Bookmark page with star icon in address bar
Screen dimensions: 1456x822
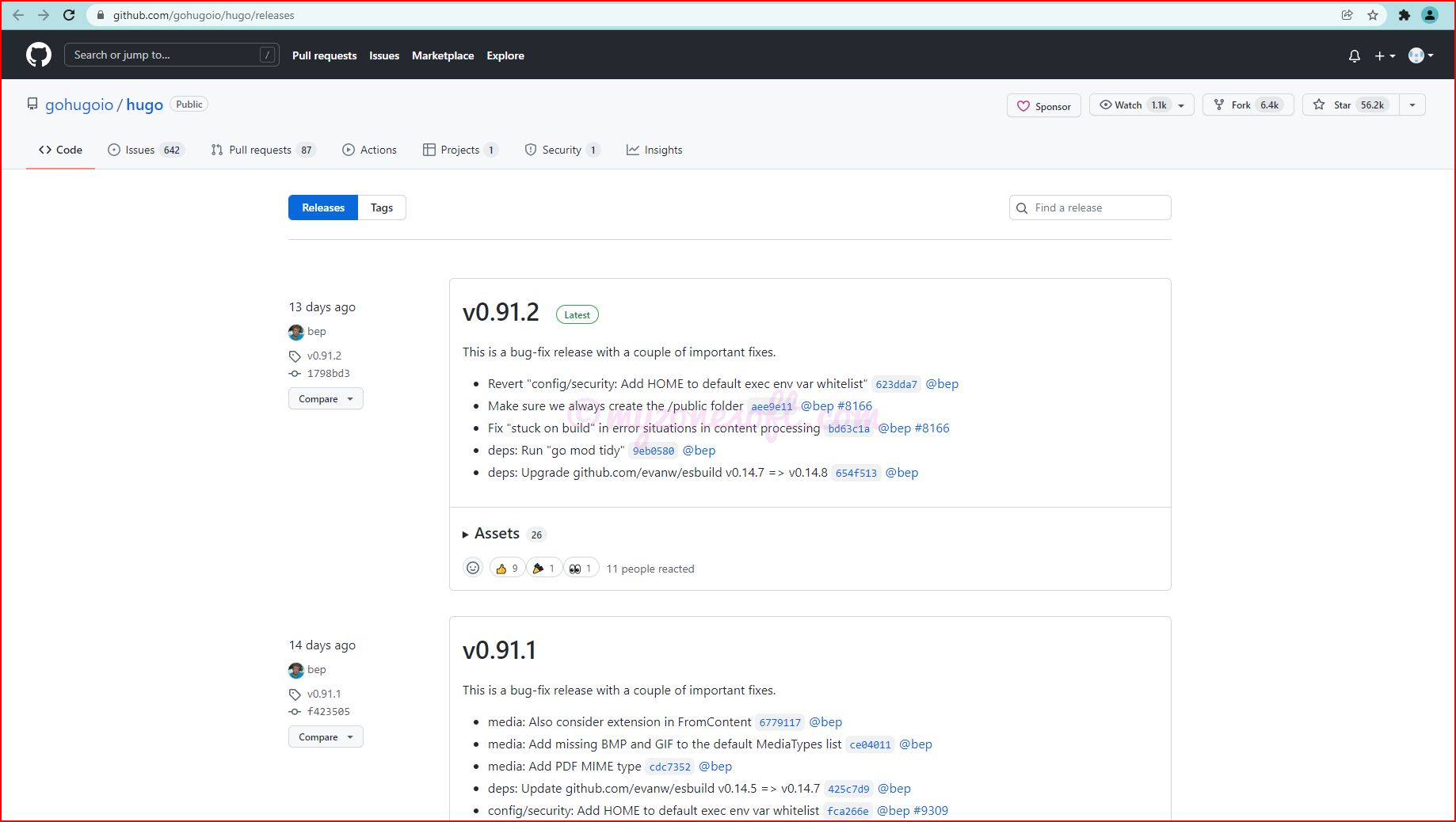click(x=1373, y=15)
